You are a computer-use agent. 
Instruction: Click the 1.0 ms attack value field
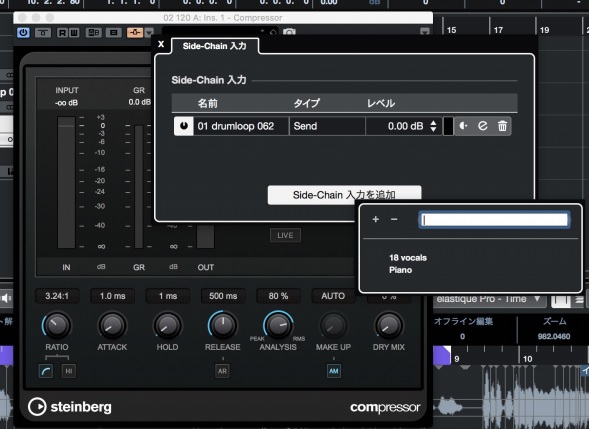coord(112,296)
